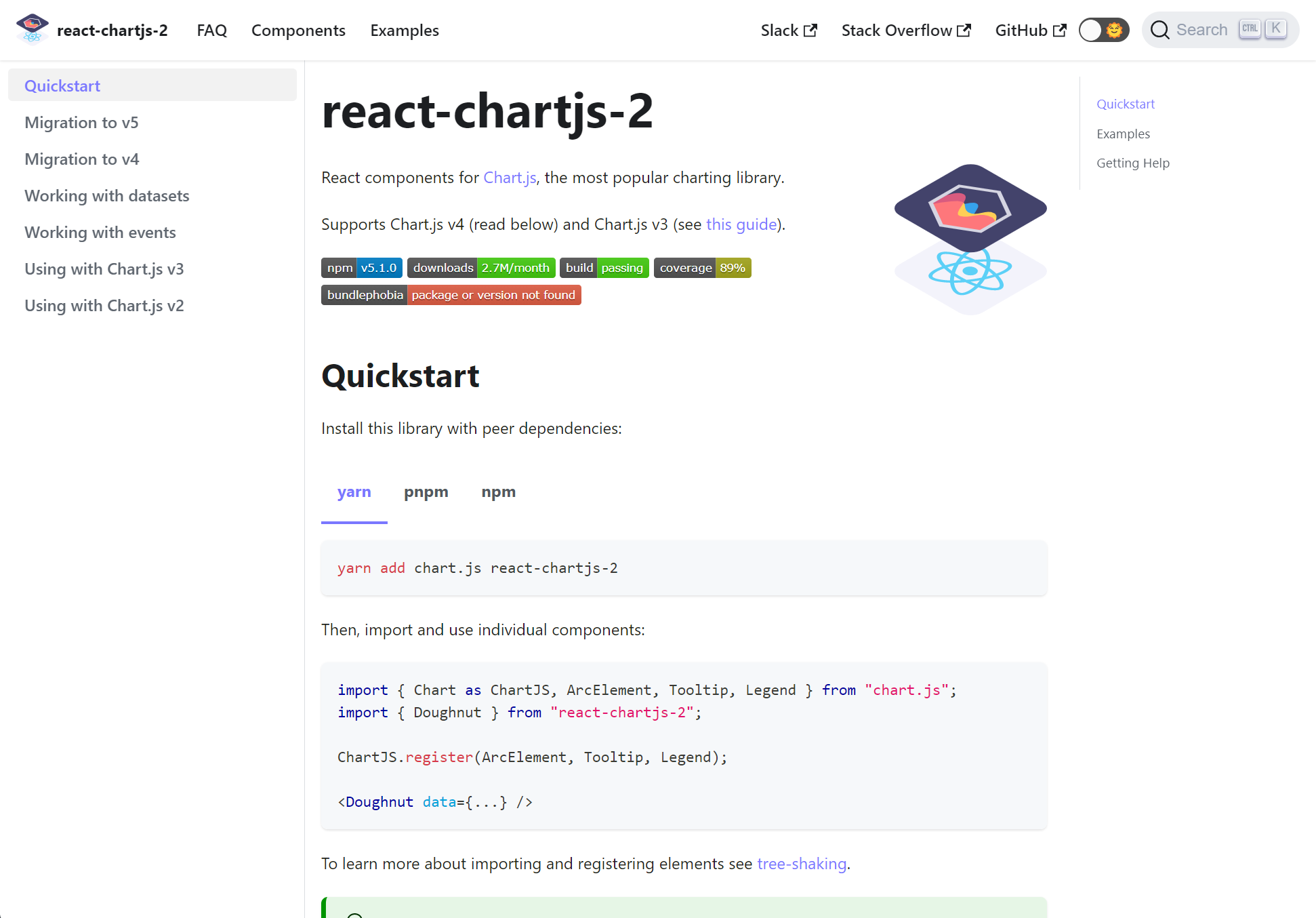
Task: Click the build passing badge icon
Action: 603,268
